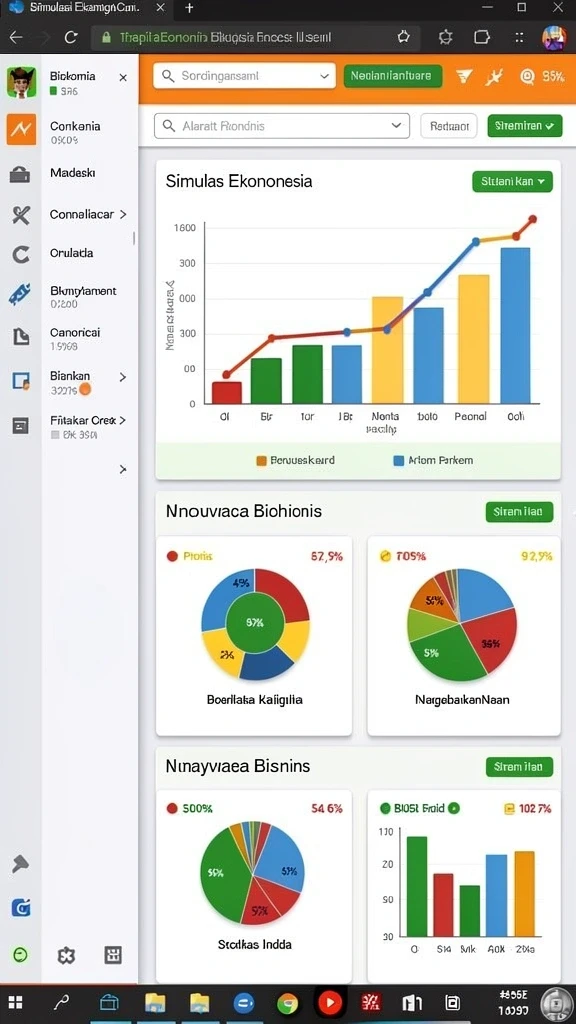Viewport: 576px width, 1024px height.
Task: Toggle the blue Arlom Parkem legend swatch
Action: 398,460
